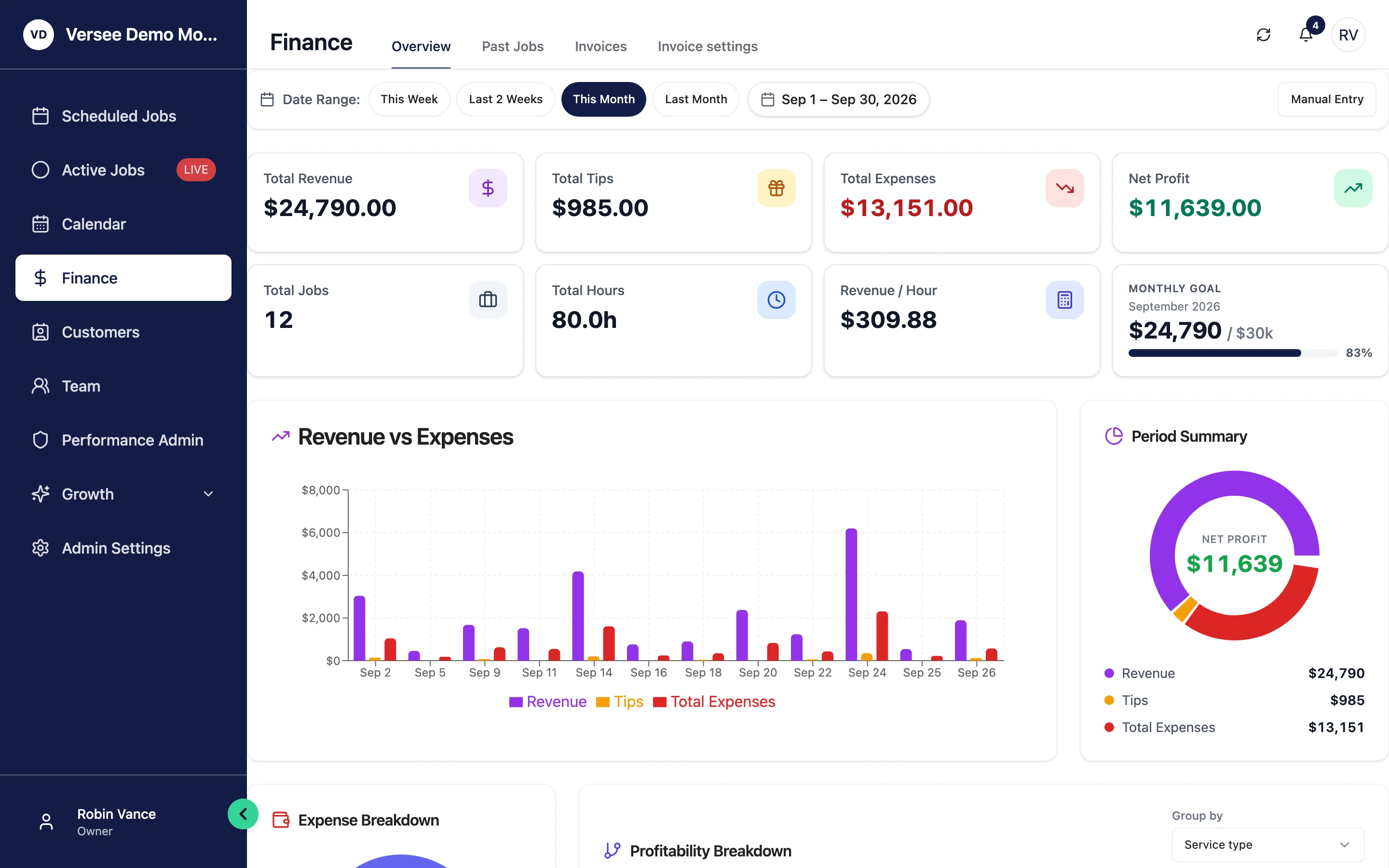Open the Sep 1 – Sep 30 date picker

(838, 99)
